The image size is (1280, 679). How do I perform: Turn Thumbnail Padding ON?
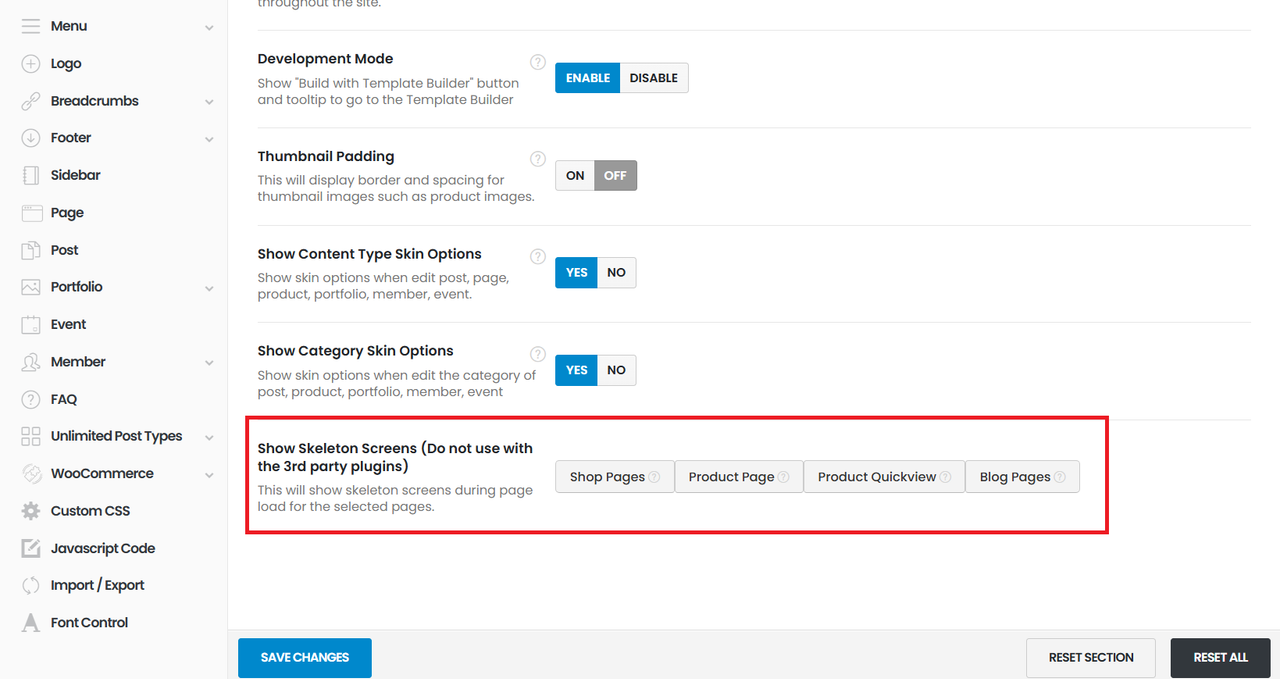coord(575,176)
